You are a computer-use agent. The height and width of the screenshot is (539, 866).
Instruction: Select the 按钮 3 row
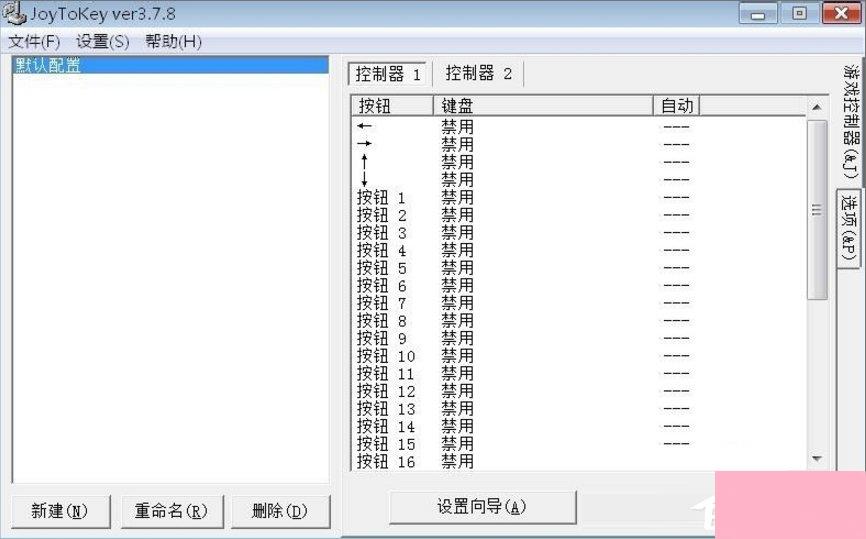click(578, 232)
